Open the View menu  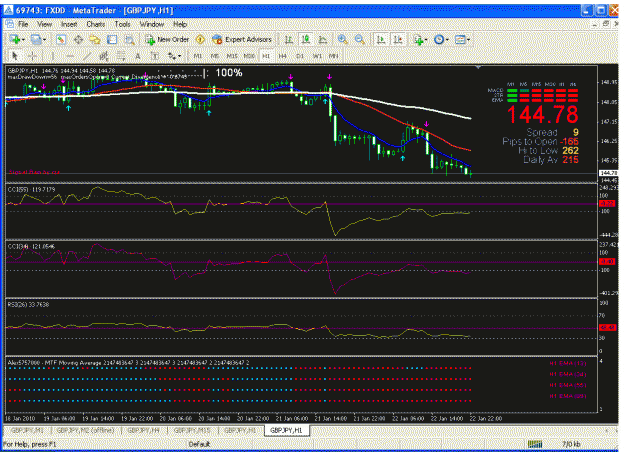click(x=45, y=24)
